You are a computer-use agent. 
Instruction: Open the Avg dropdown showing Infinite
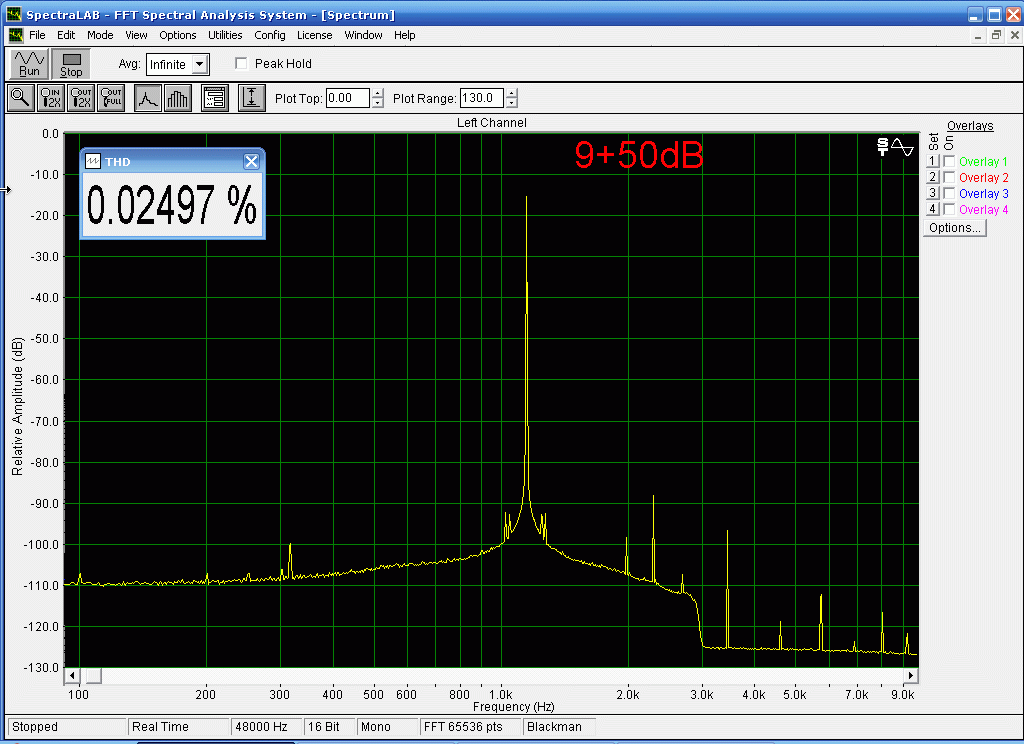[200, 64]
